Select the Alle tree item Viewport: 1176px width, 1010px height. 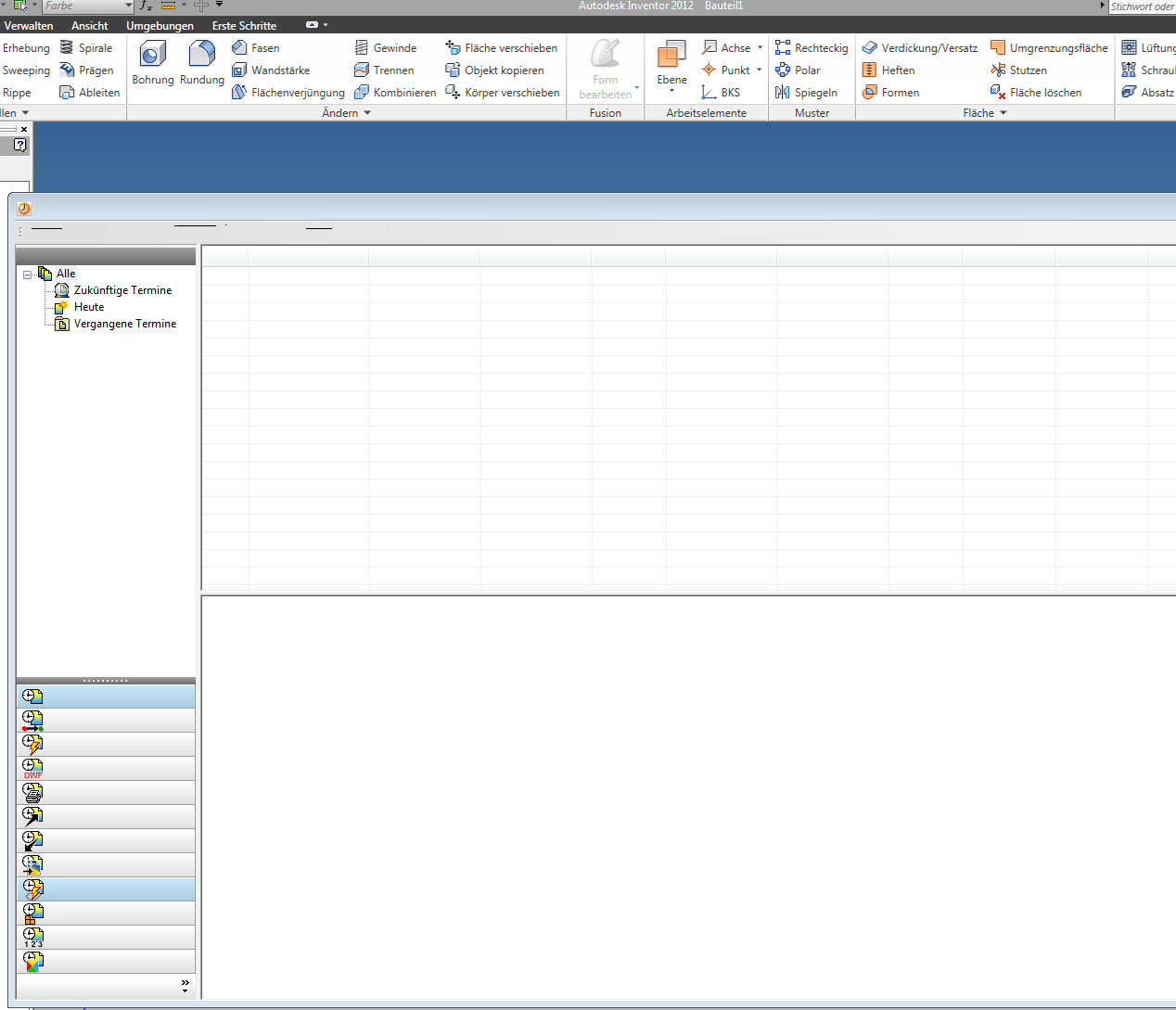pyautogui.click(x=66, y=274)
